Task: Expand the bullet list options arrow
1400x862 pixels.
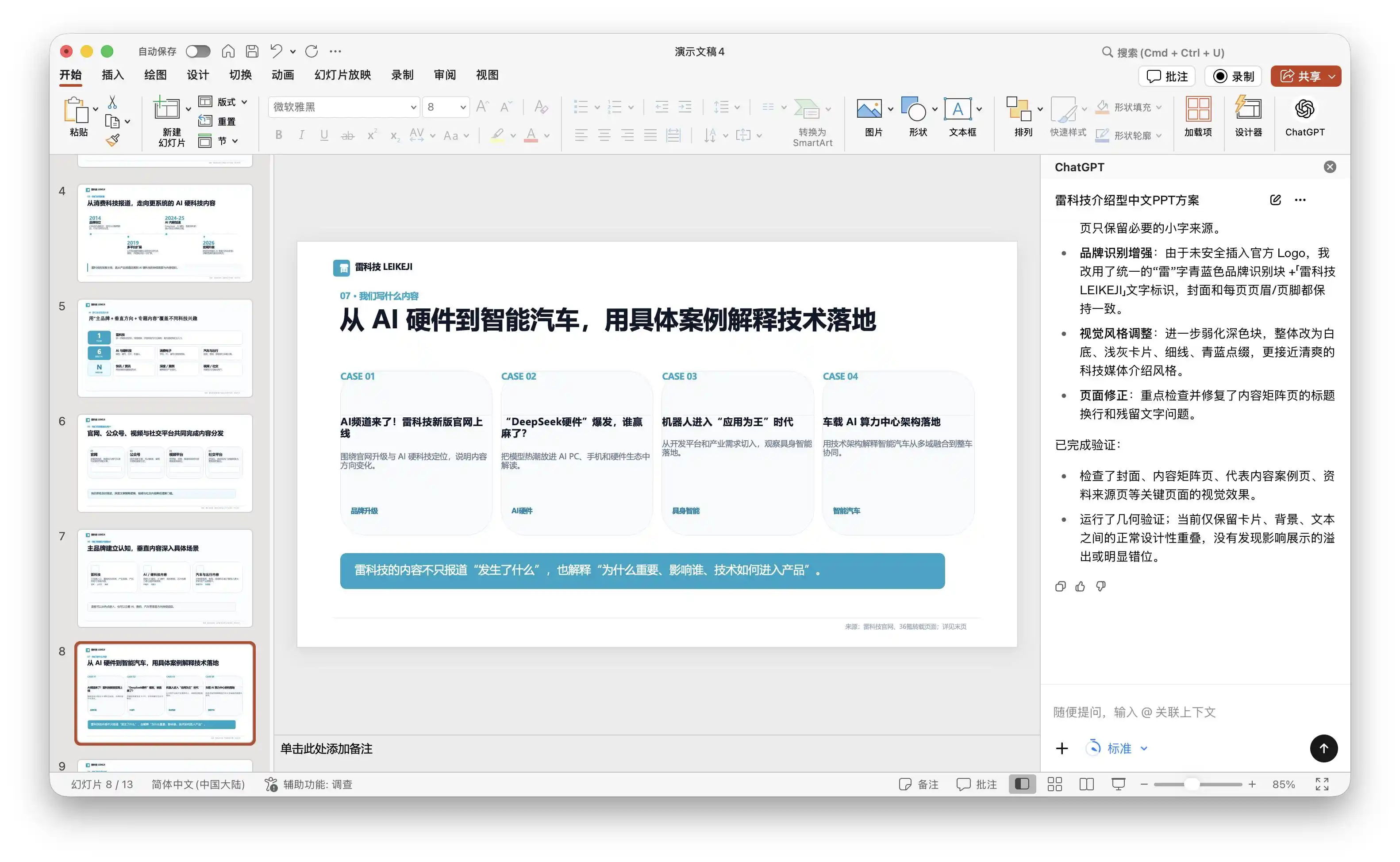Action: 597,107
